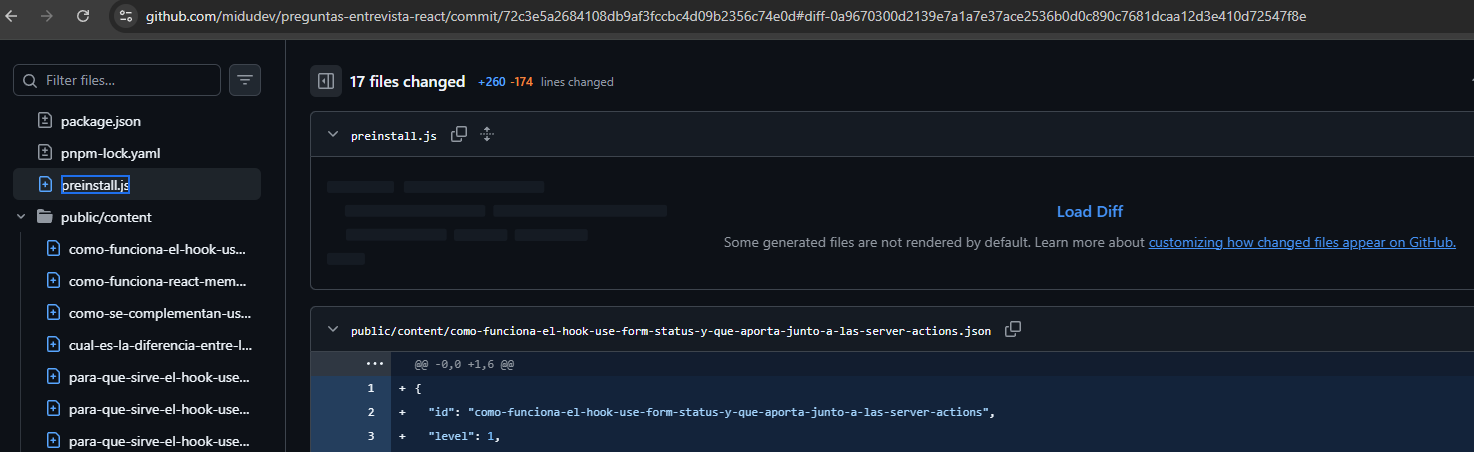Collapse the preinstall.js diff section
Screen dimensions: 1474x452
click(332, 135)
